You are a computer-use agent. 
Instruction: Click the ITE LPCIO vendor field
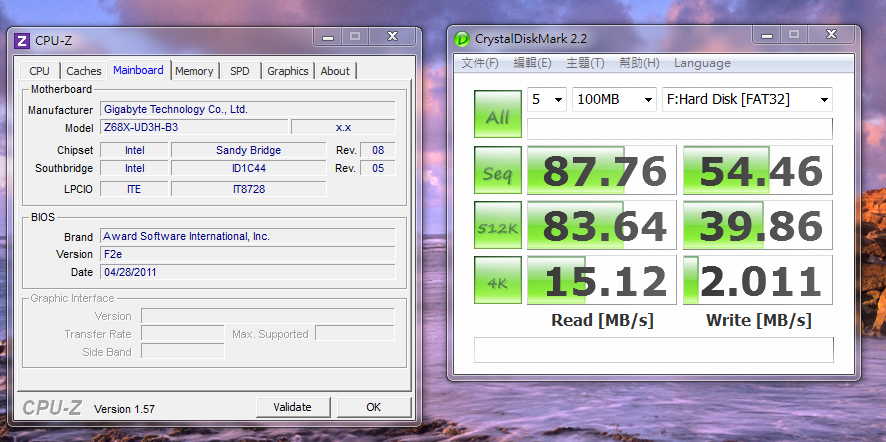pyautogui.click(x=134, y=189)
